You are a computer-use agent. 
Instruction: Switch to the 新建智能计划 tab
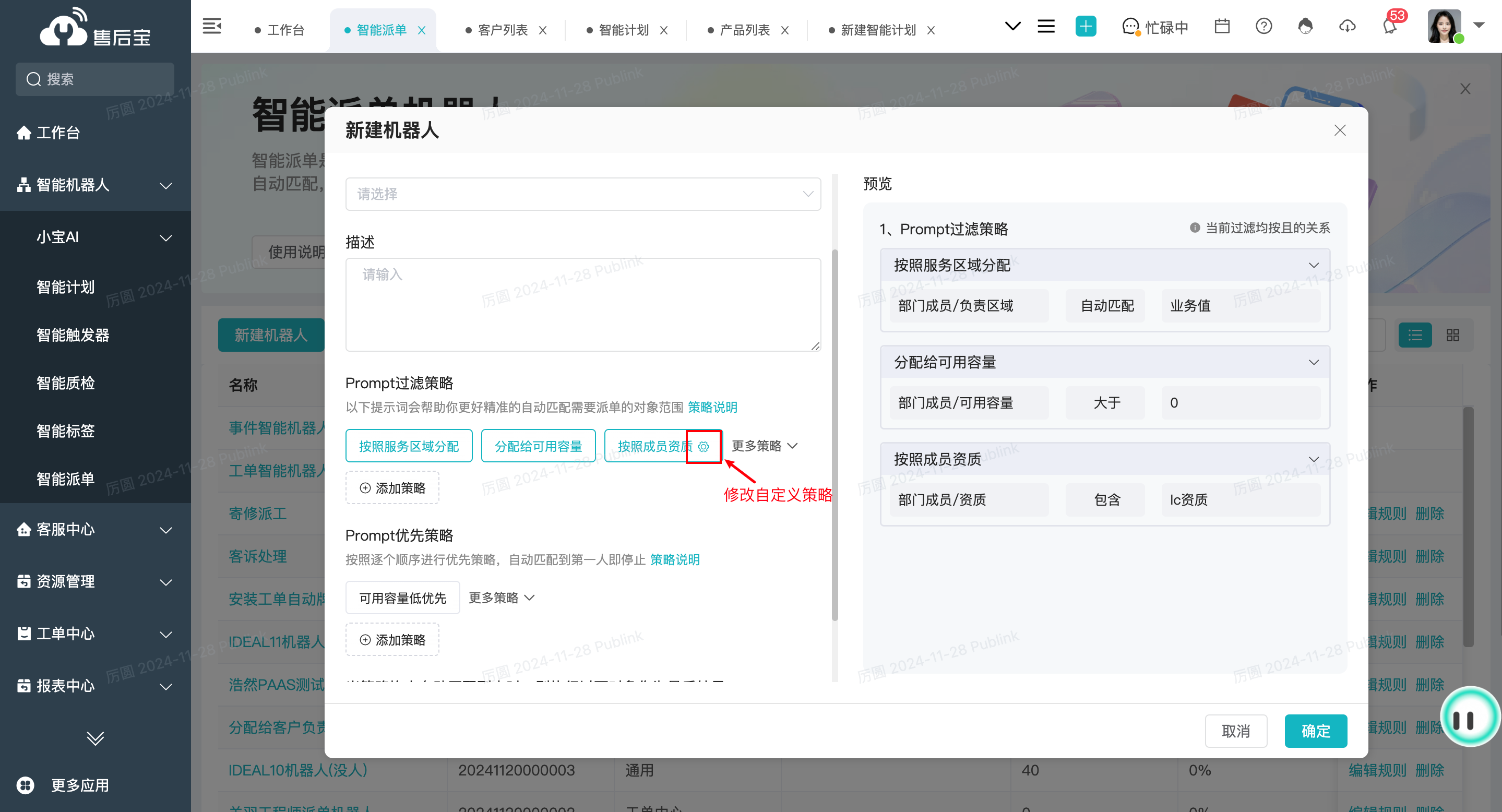coord(872,30)
